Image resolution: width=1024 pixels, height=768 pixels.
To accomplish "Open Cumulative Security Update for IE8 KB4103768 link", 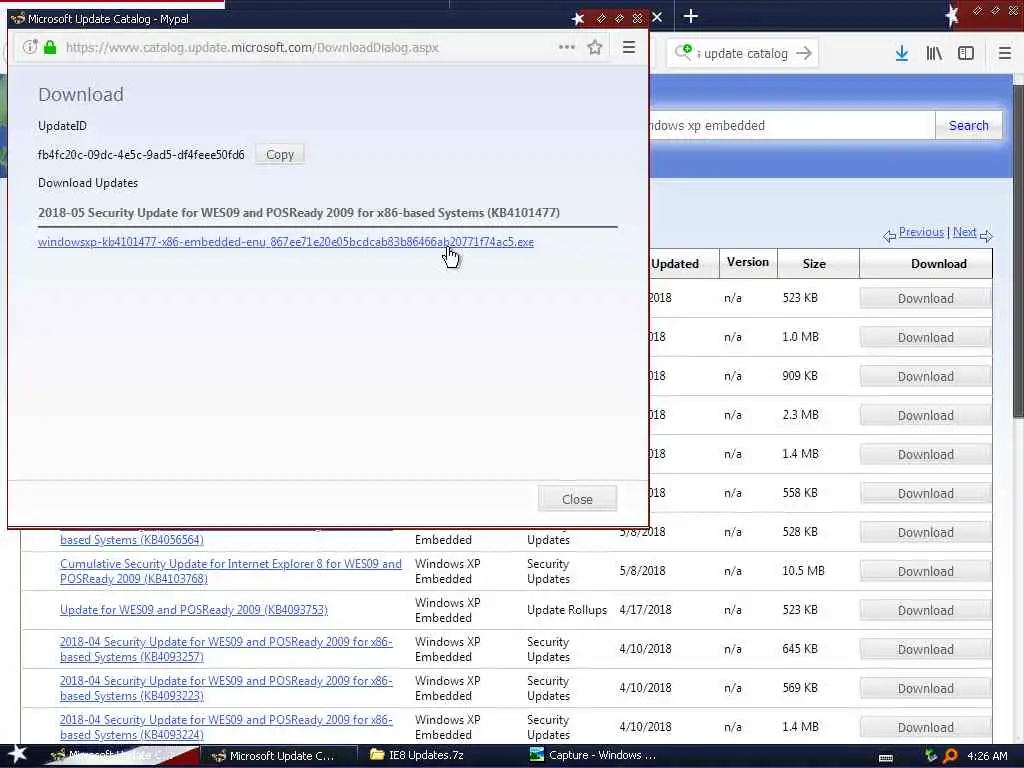I will [231, 571].
